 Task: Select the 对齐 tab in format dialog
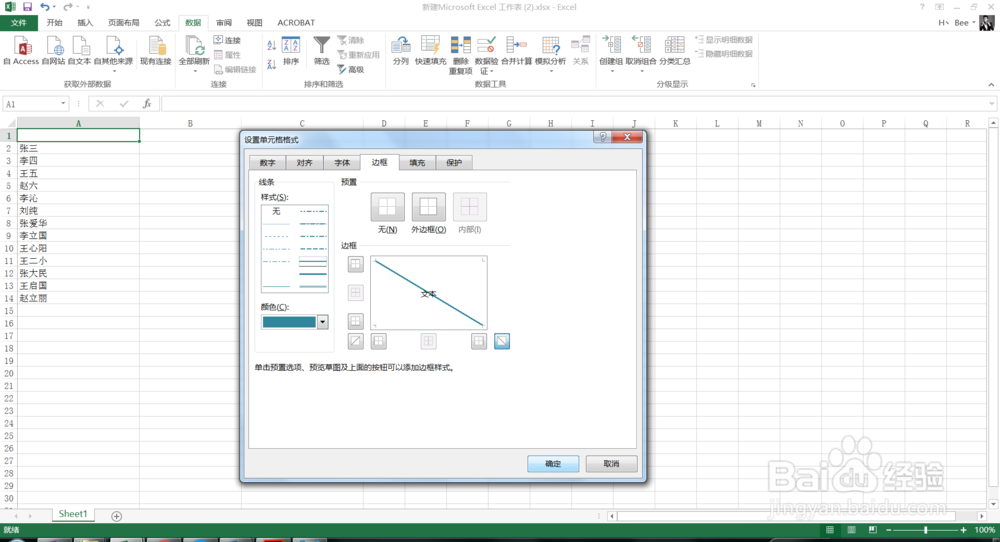(304, 163)
